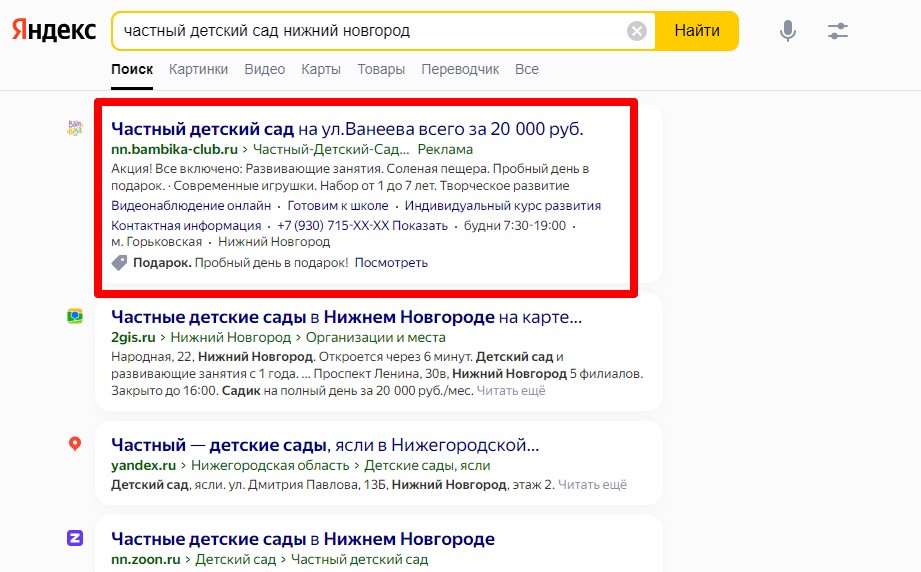The height and width of the screenshot is (572, 921).
Task: Click Нижегородская область breadcrumb
Action: [x=270, y=465]
